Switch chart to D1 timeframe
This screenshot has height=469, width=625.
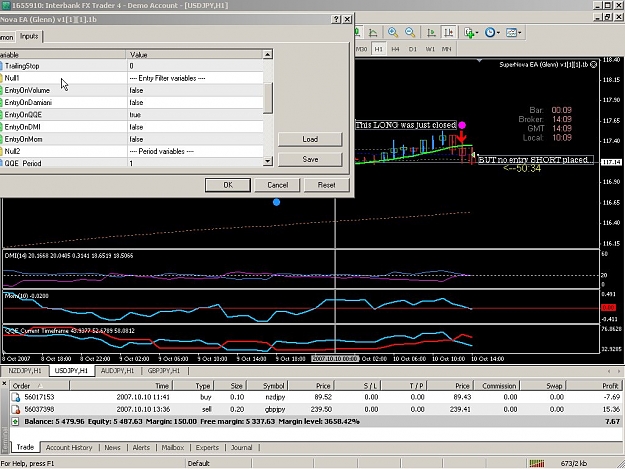click(x=413, y=49)
